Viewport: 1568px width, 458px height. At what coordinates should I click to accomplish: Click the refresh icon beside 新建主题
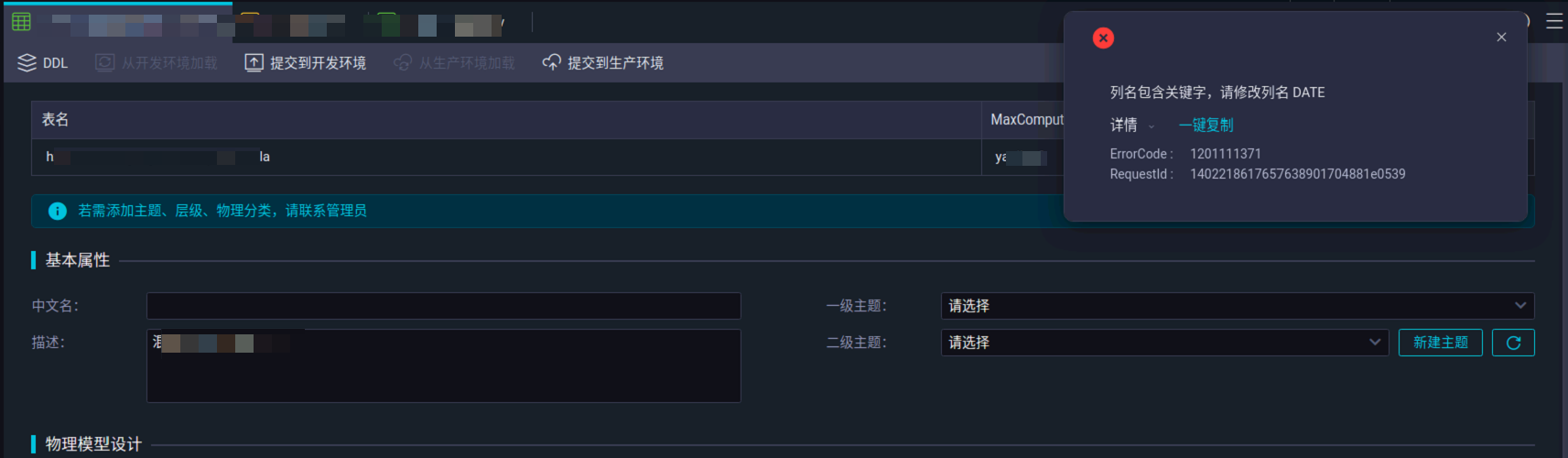[x=1513, y=343]
